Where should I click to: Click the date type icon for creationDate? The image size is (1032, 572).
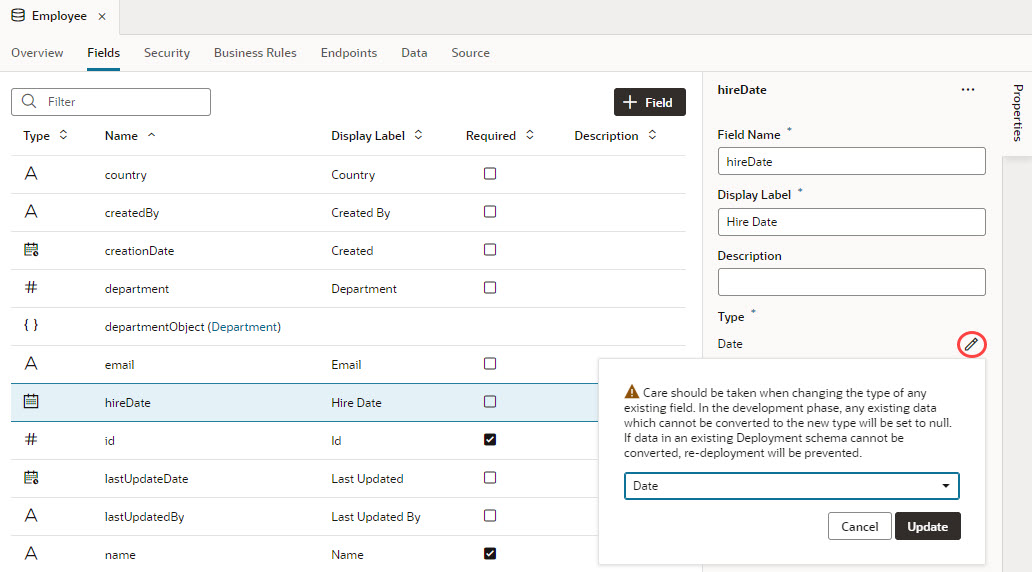point(31,250)
